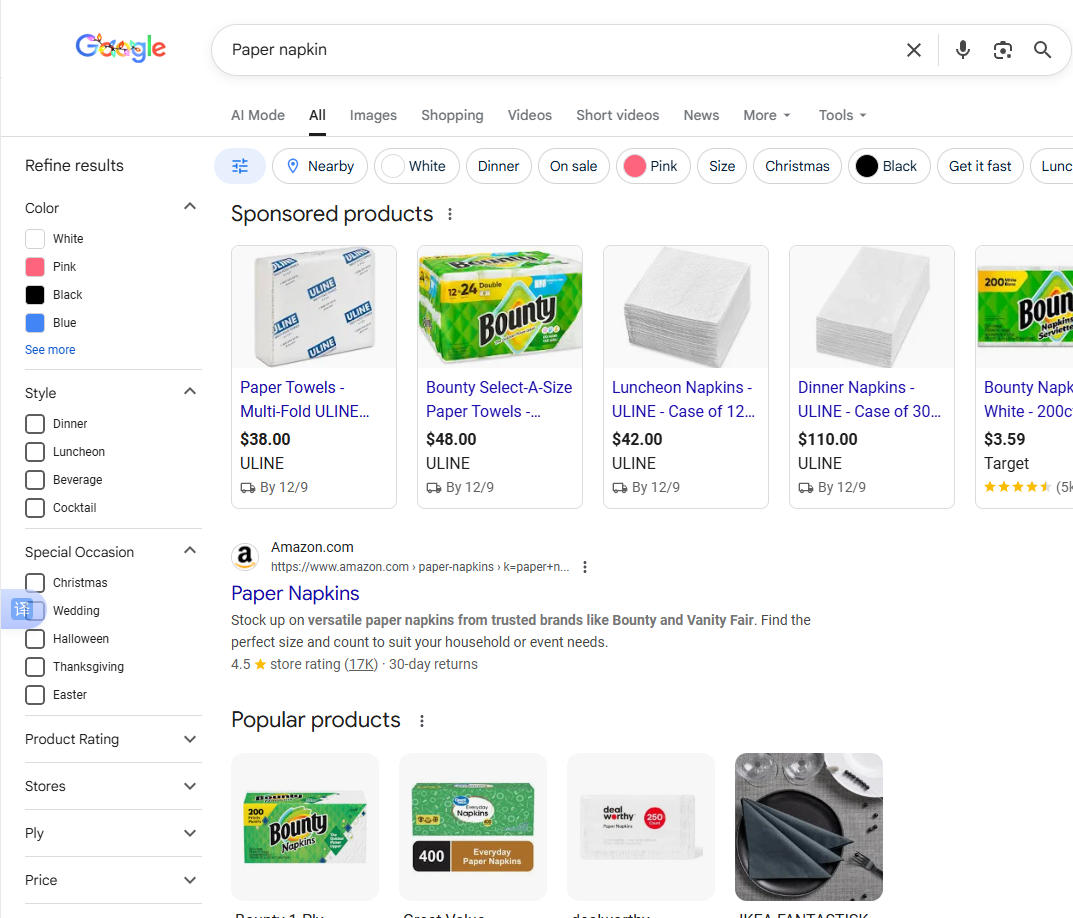Clear the search box with X icon
Viewport: 1073px width, 918px height.
(x=914, y=50)
